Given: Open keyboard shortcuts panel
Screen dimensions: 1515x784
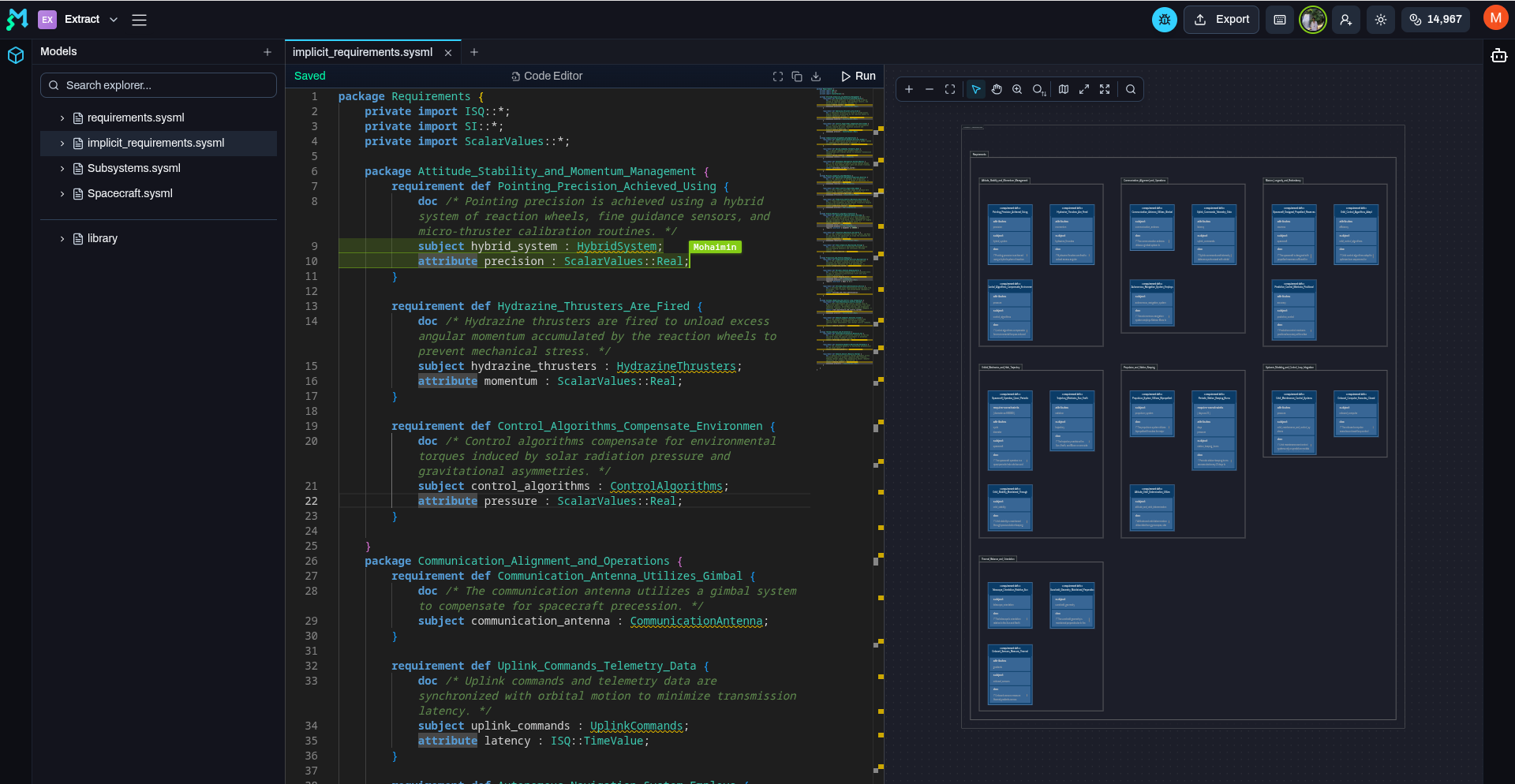Looking at the screenshot, I should 1280,20.
